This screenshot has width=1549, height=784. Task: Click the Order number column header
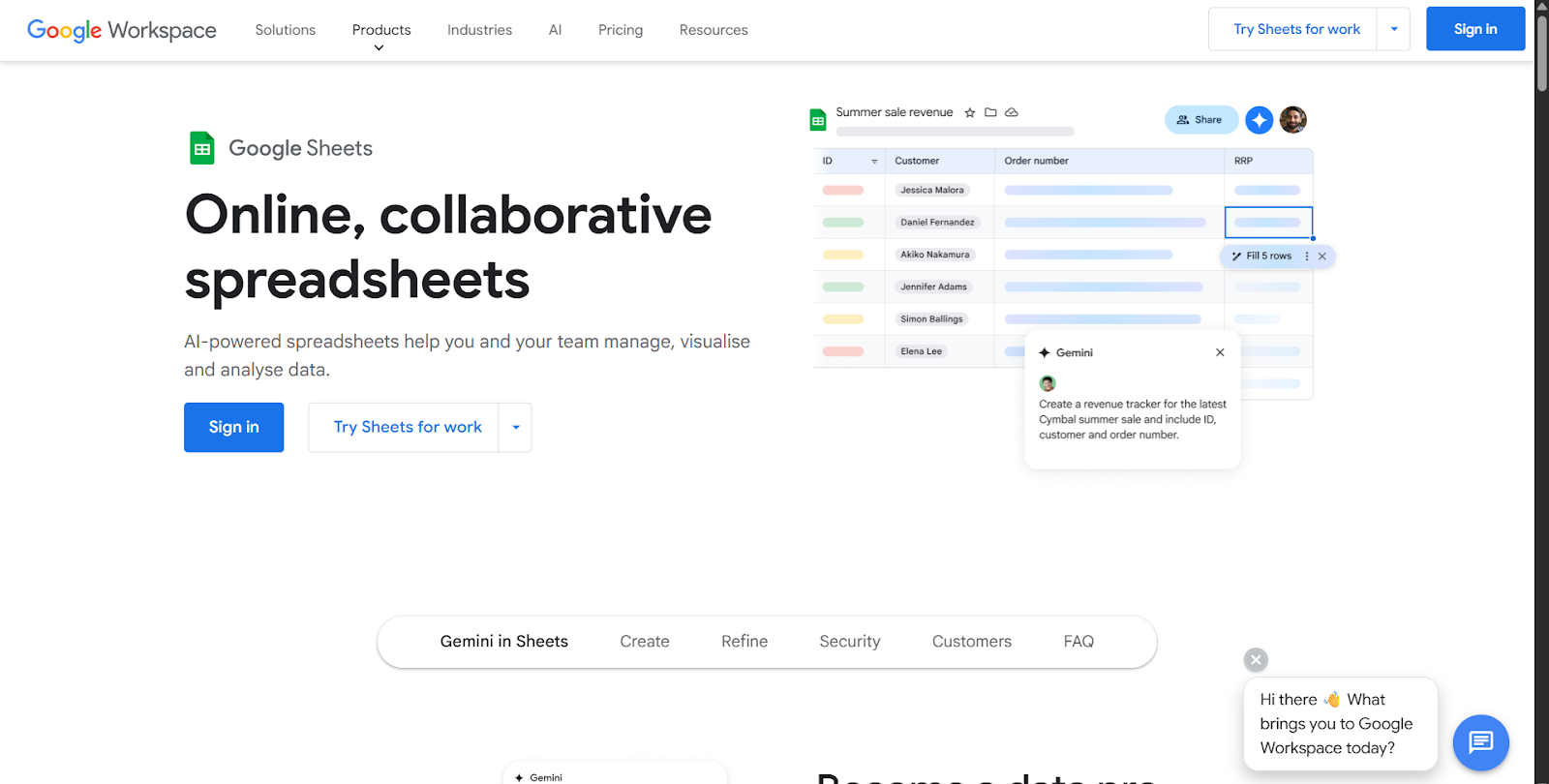(x=1109, y=161)
